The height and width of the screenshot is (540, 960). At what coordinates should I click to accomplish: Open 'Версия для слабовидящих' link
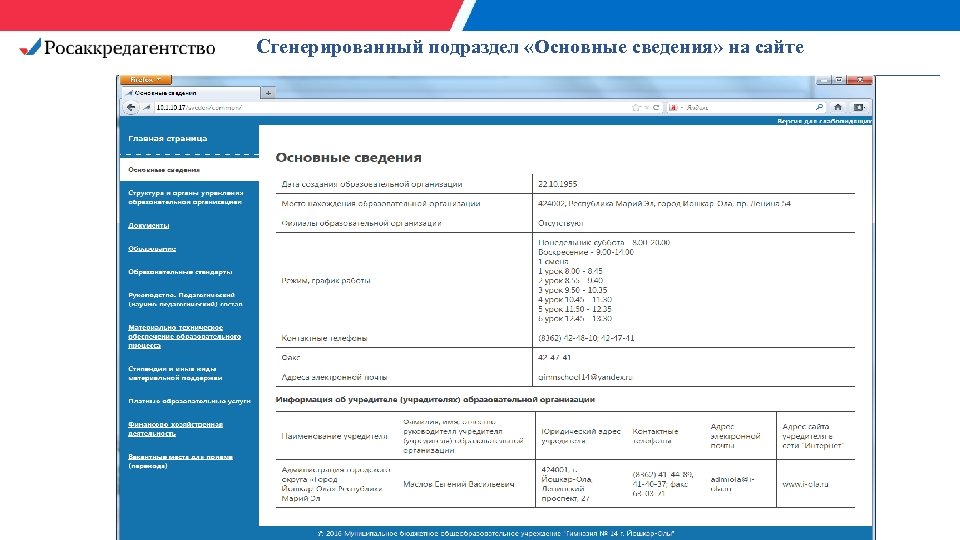pyautogui.click(x=824, y=121)
